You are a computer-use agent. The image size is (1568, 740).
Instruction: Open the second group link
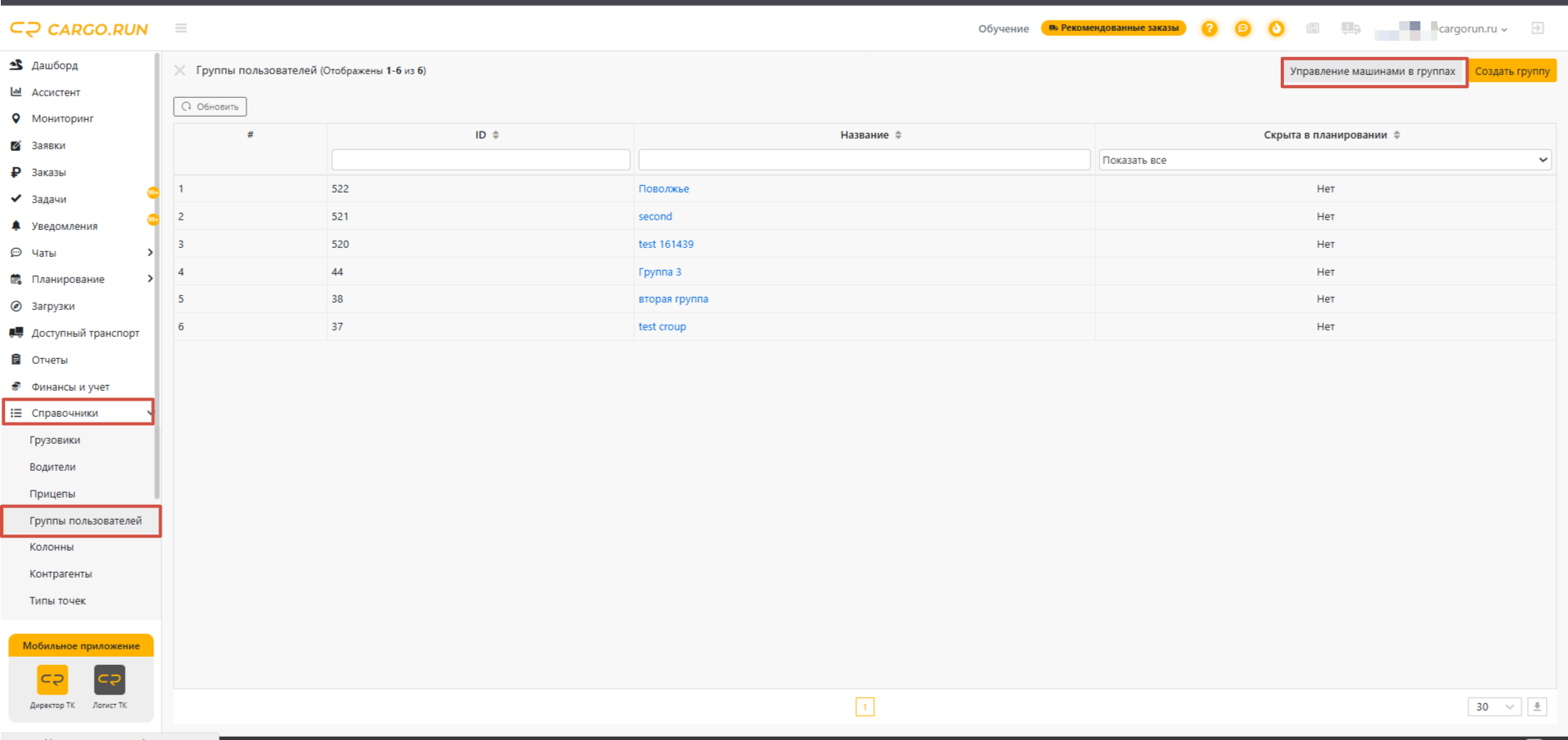[x=655, y=216]
